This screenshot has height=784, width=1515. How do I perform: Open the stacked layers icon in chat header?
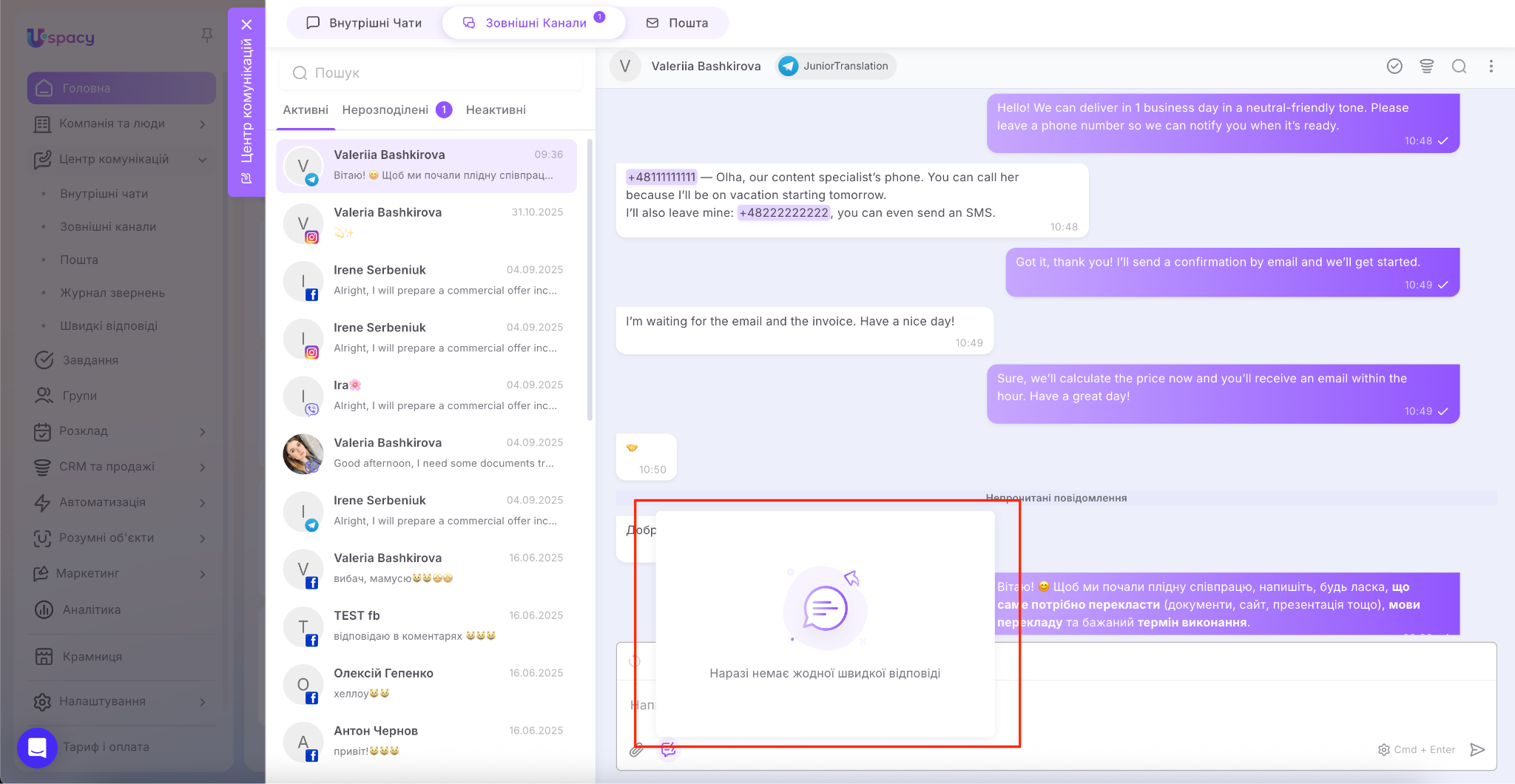point(1427,67)
